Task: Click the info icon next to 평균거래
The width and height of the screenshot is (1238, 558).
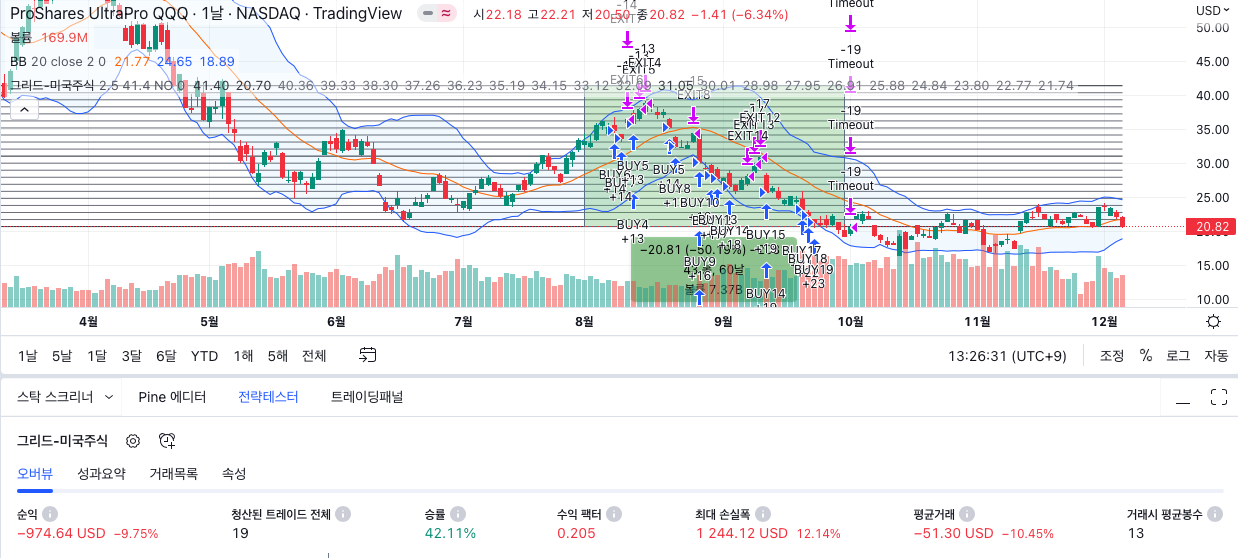Action: click(969, 514)
